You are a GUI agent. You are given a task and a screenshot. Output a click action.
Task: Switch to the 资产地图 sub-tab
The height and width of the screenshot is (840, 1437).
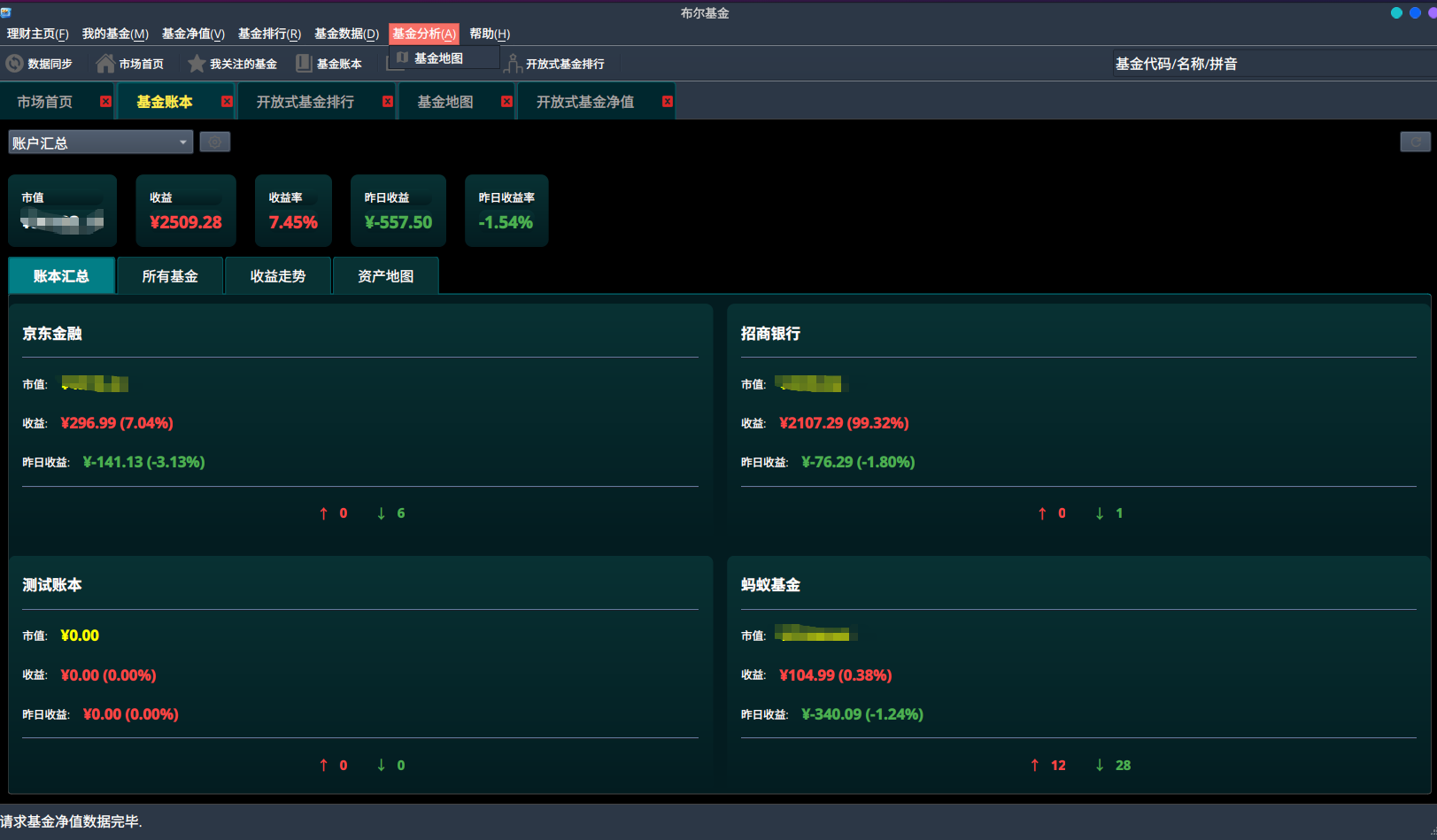(x=386, y=276)
